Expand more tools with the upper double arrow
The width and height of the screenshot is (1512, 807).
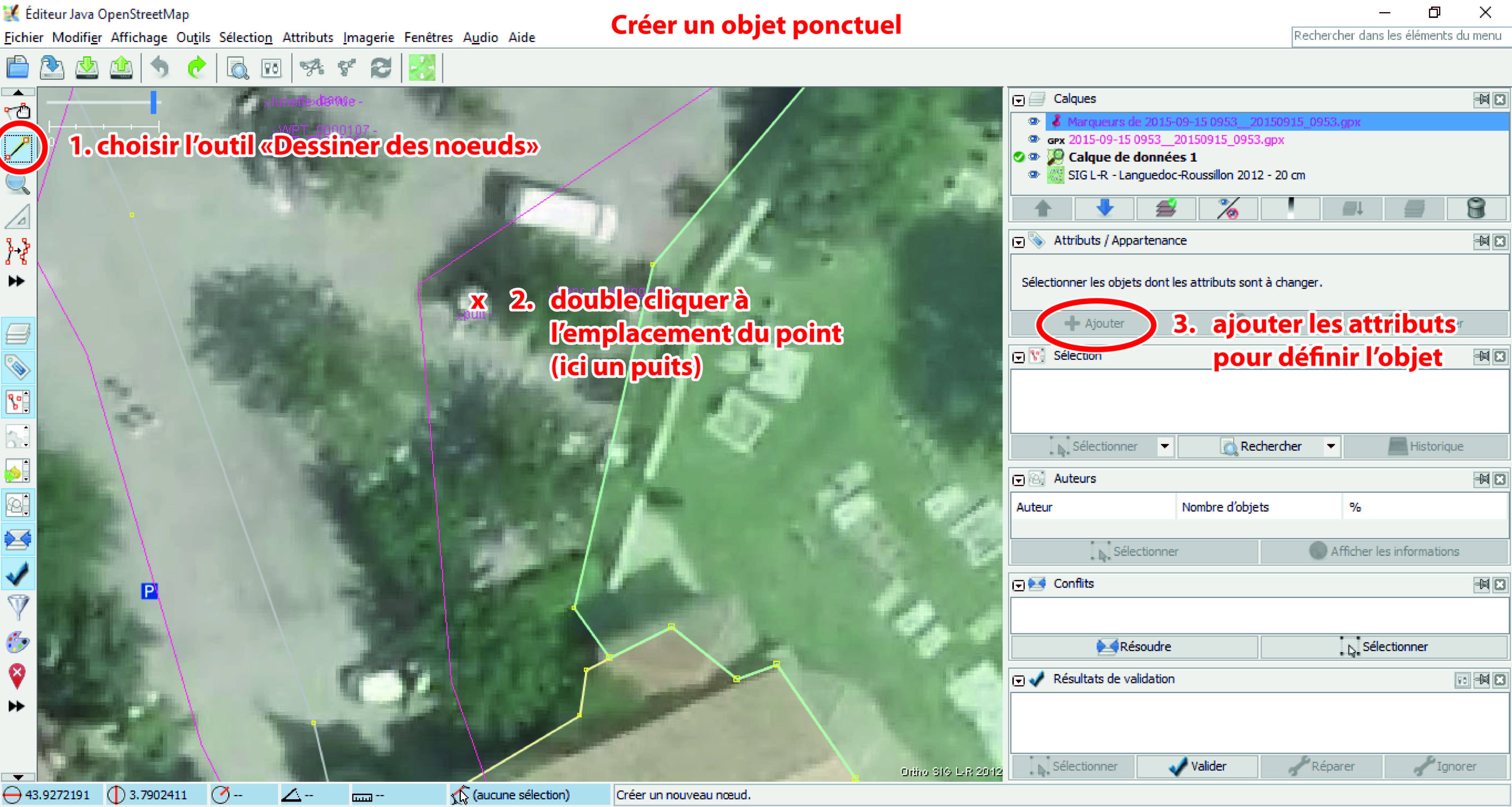tap(17, 281)
